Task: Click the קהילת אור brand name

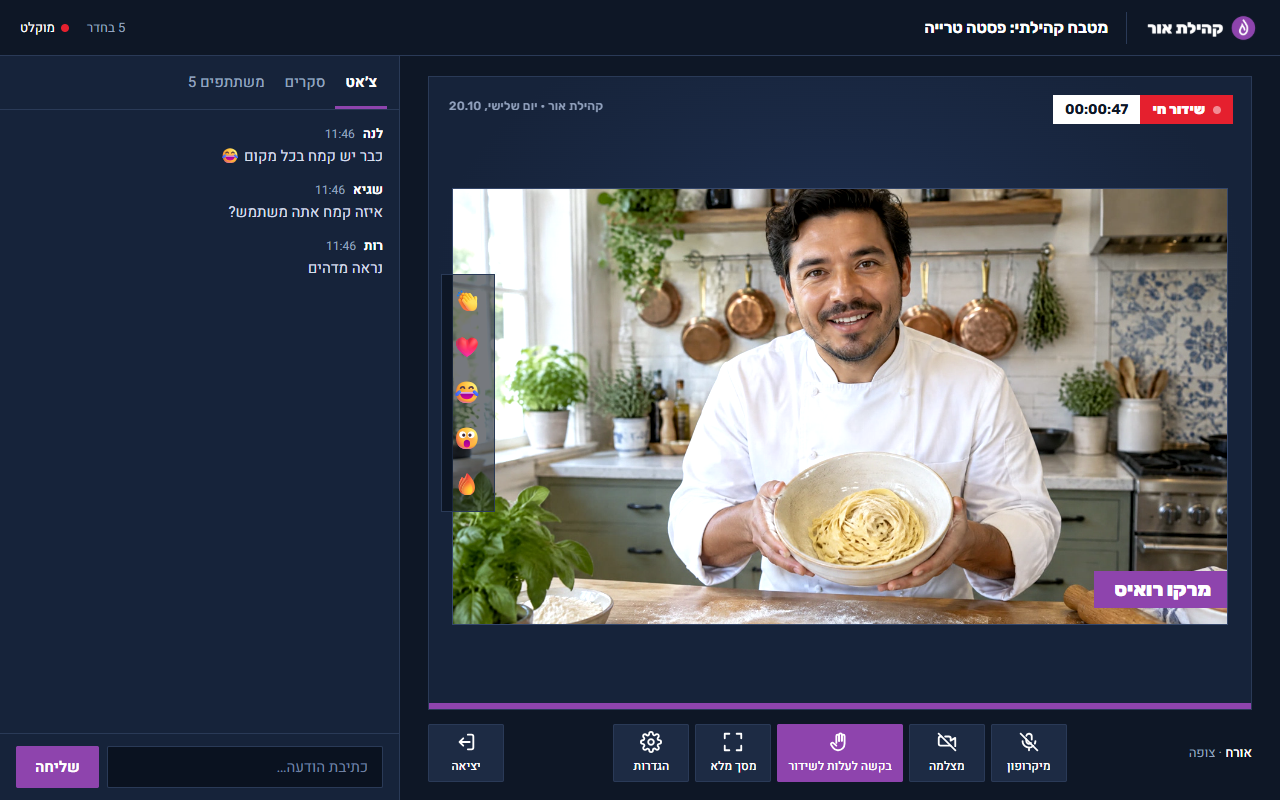Action: [x=1185, y=28]
